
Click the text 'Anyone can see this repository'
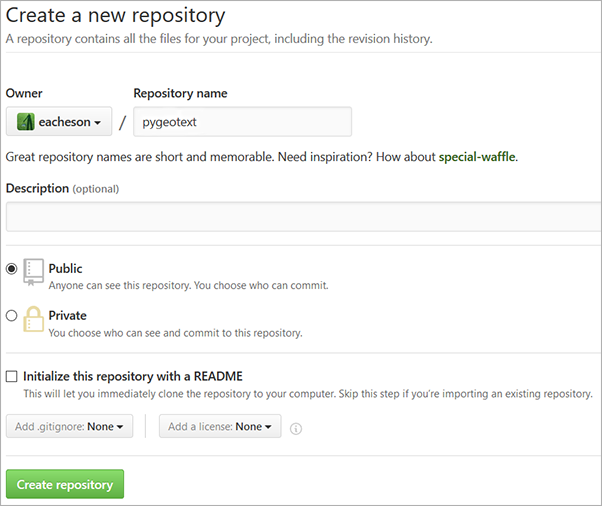pos(119,285)
